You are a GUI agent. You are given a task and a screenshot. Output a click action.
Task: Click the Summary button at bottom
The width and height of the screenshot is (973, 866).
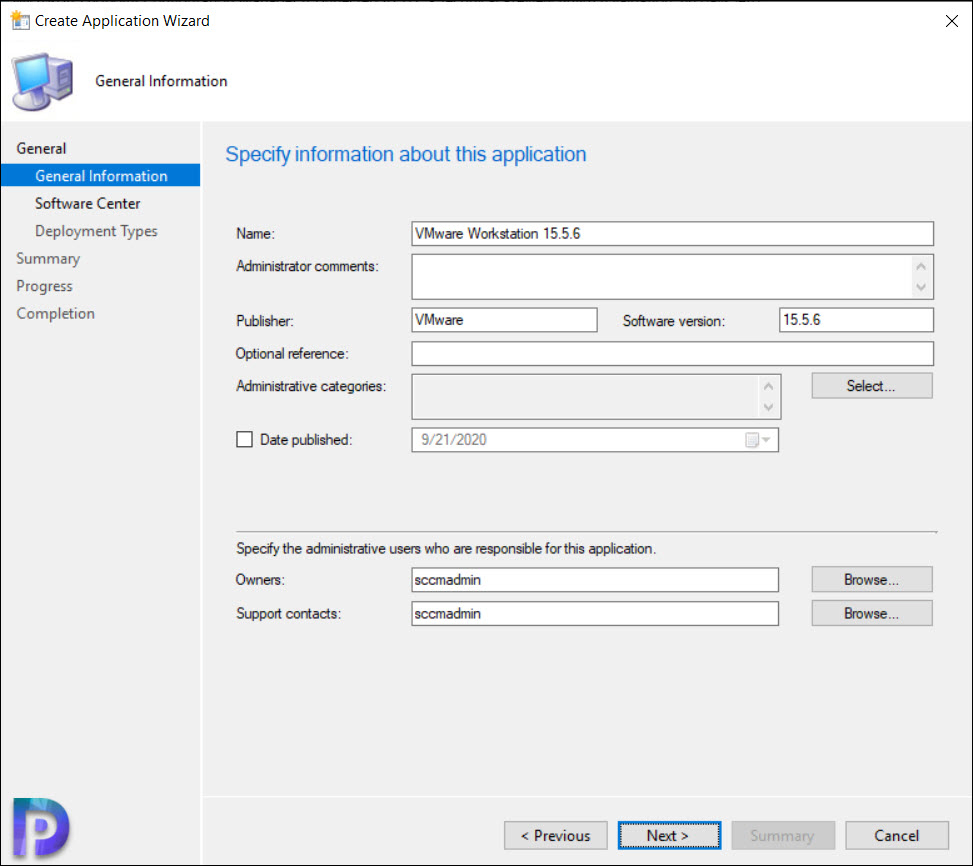click(x=782, y=836)
